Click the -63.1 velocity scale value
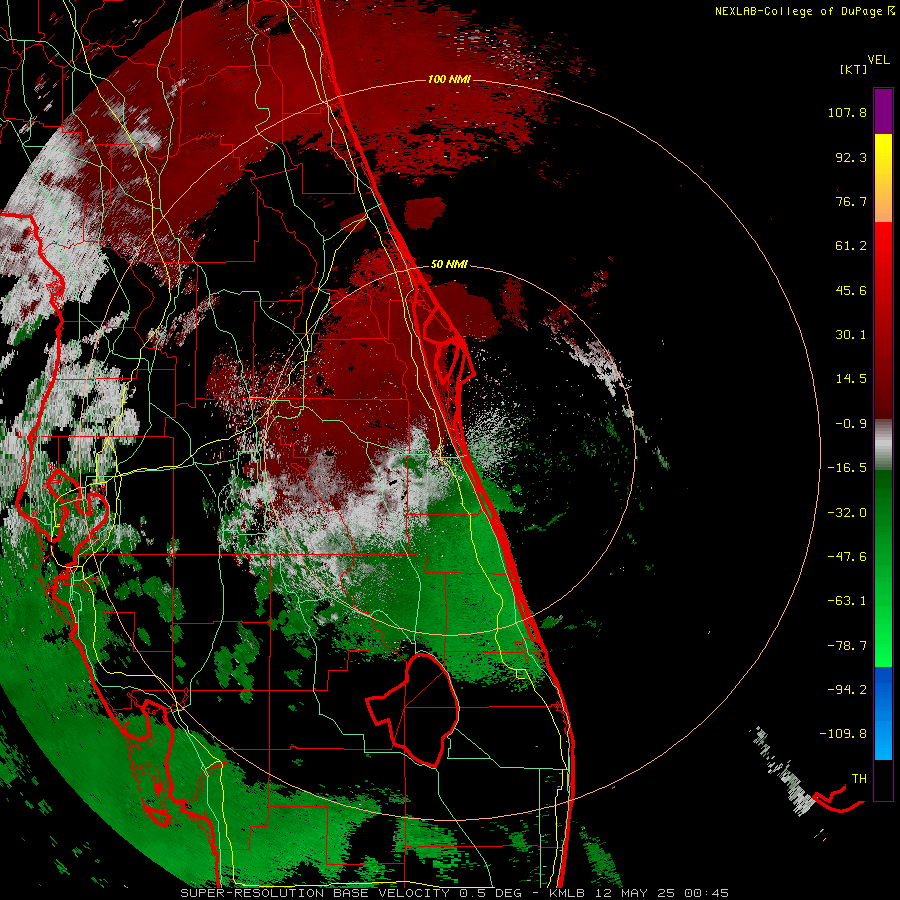 [x=847, y=601]
